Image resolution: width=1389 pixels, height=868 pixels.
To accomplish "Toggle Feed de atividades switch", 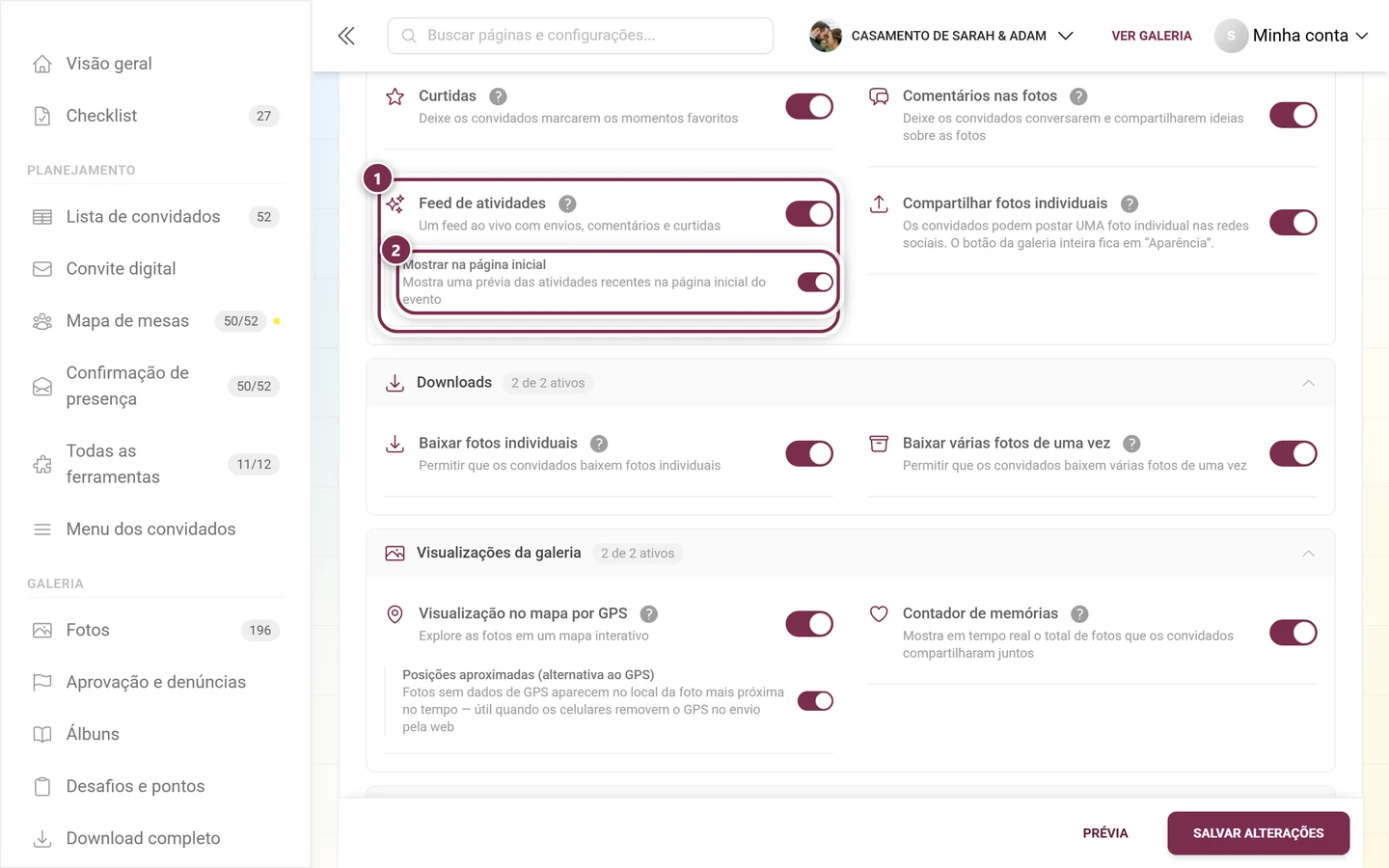I will pyautogui.click(x=809, y=213).
